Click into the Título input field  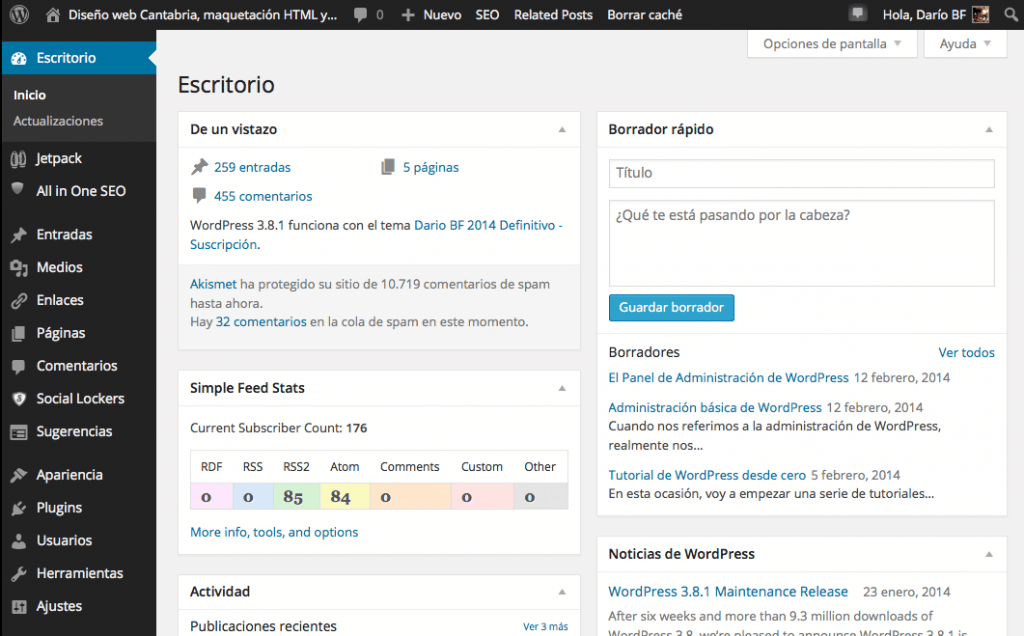[x=801, y=173]
